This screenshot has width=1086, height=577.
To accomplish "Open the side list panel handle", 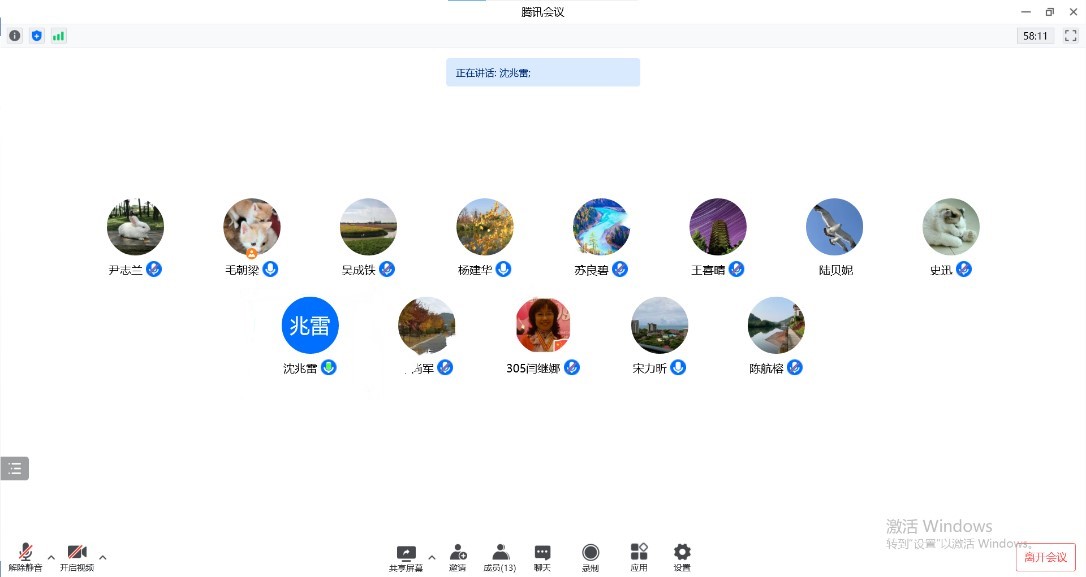I will [x=15, y=468].
